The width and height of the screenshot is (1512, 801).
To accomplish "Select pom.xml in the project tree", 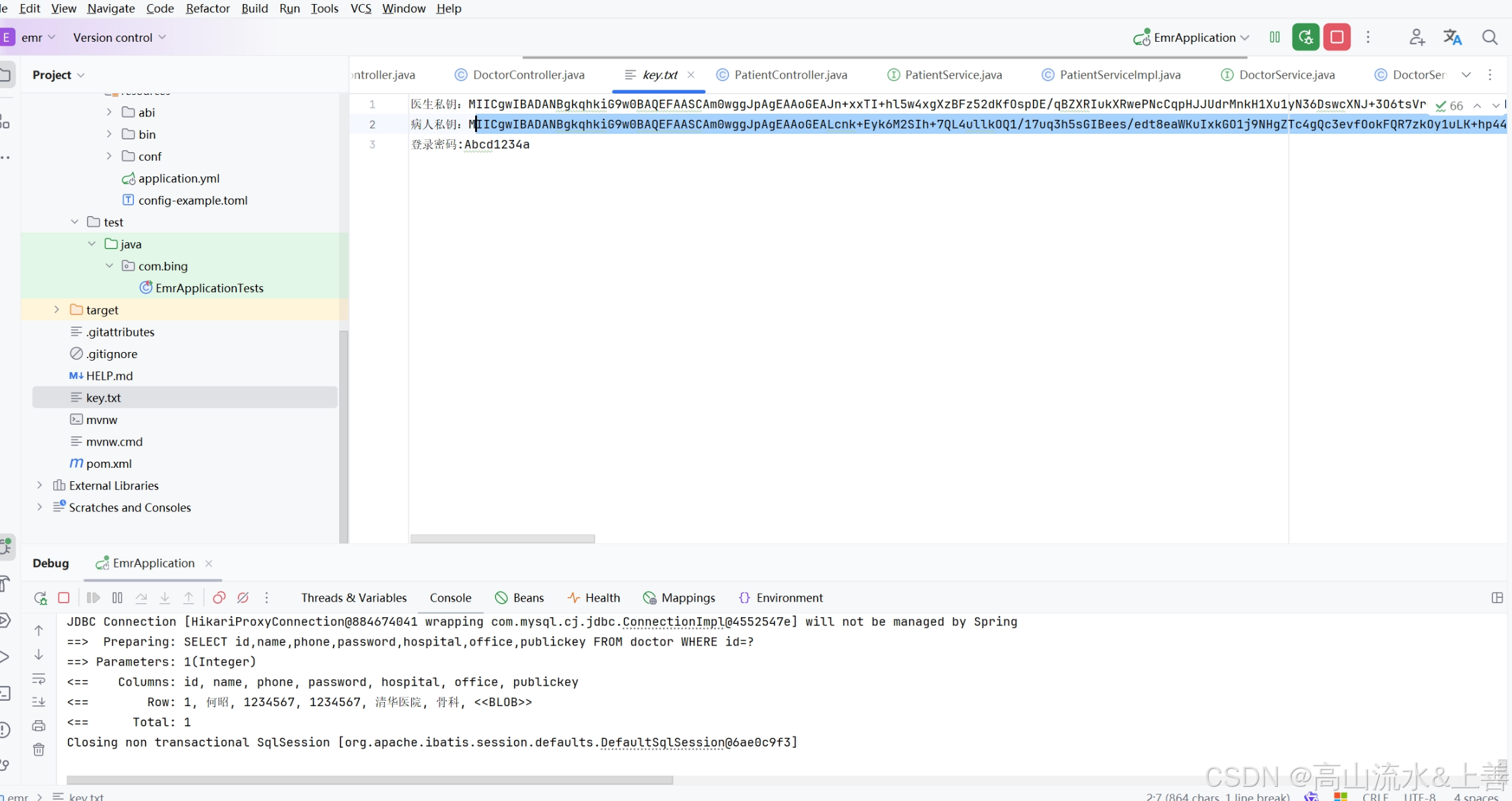I will (x=108, y=464).
